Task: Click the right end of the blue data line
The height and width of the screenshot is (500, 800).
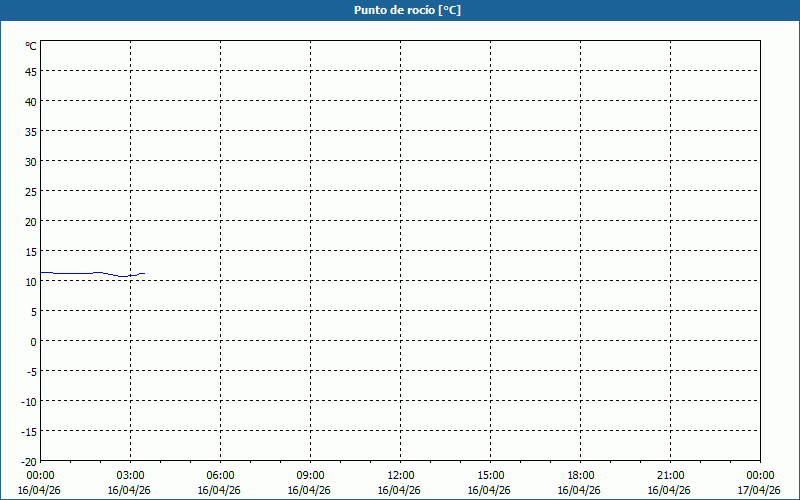Action: coord(144,273)
